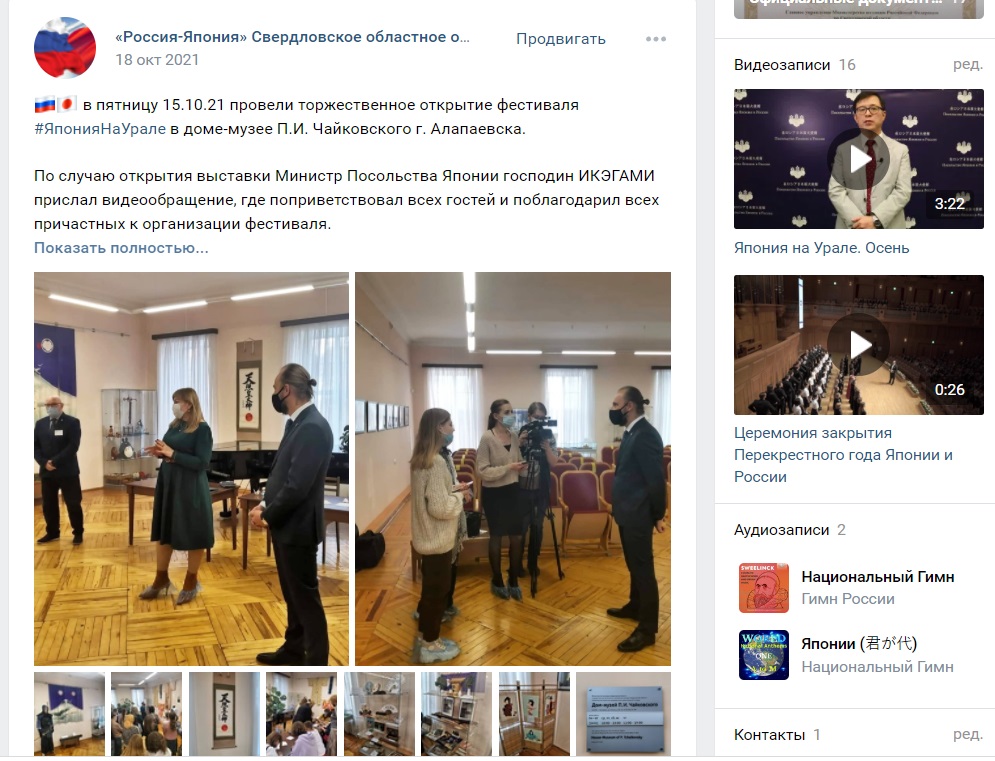Image resolution: width=995 pixels, height=761 pixels.
Task: Open the large photo with camera interview
Action: tap(513, 469)
